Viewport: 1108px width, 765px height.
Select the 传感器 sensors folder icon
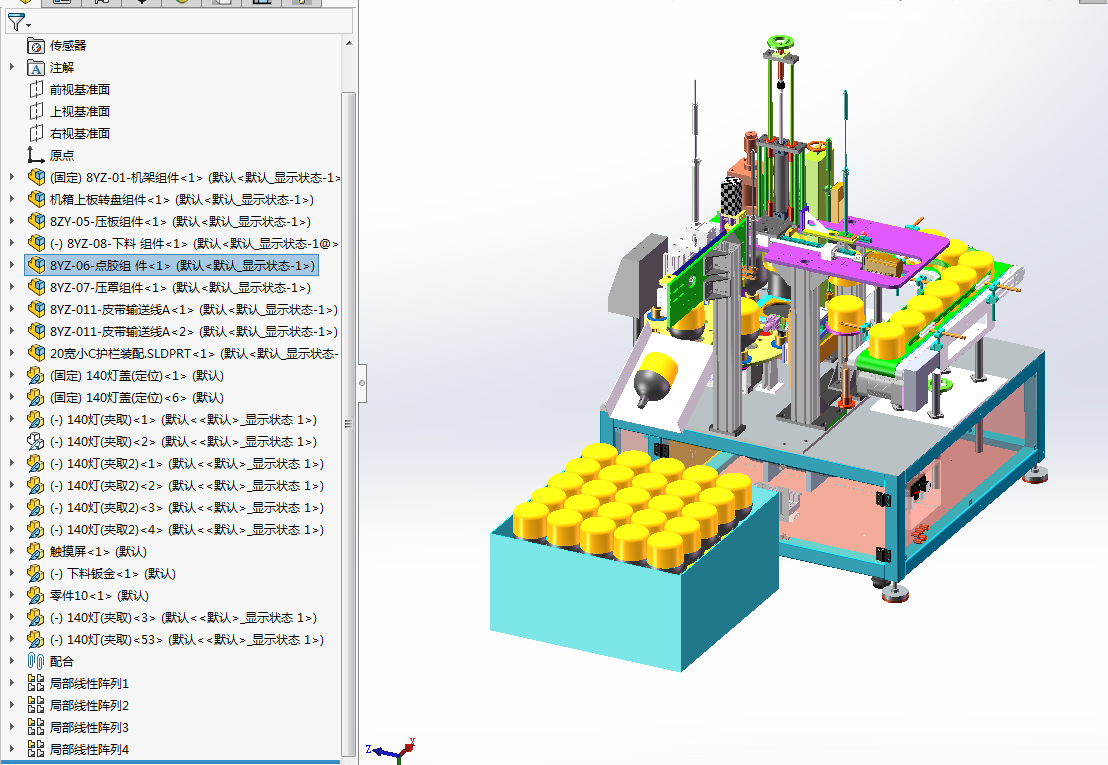35,46
